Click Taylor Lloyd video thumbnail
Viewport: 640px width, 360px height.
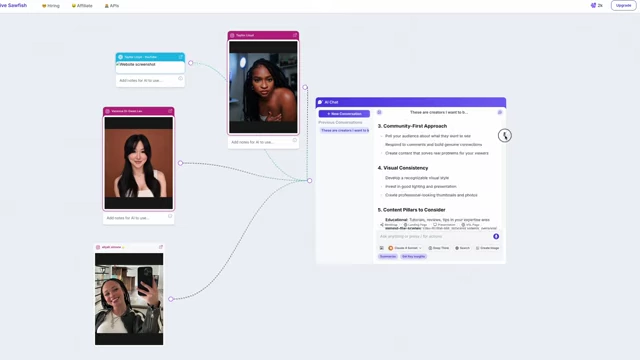[263, 87]
